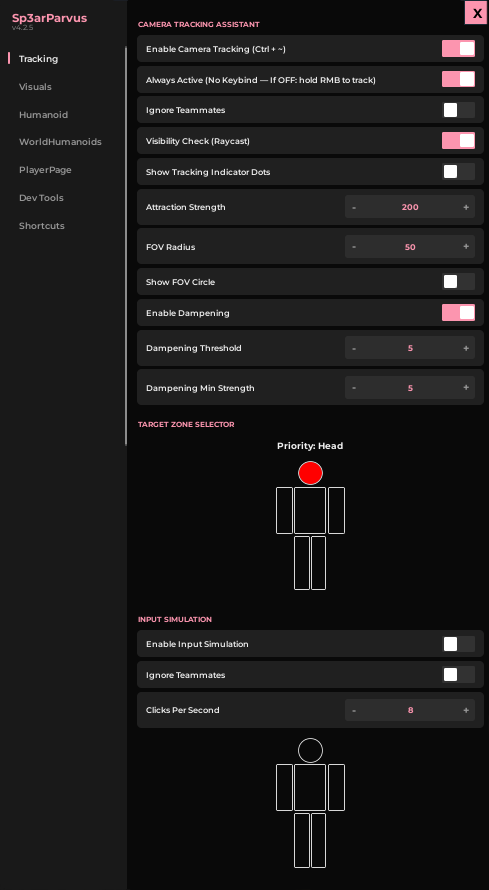Select the torso in Target Zone Selector

(x=310, y=510)
